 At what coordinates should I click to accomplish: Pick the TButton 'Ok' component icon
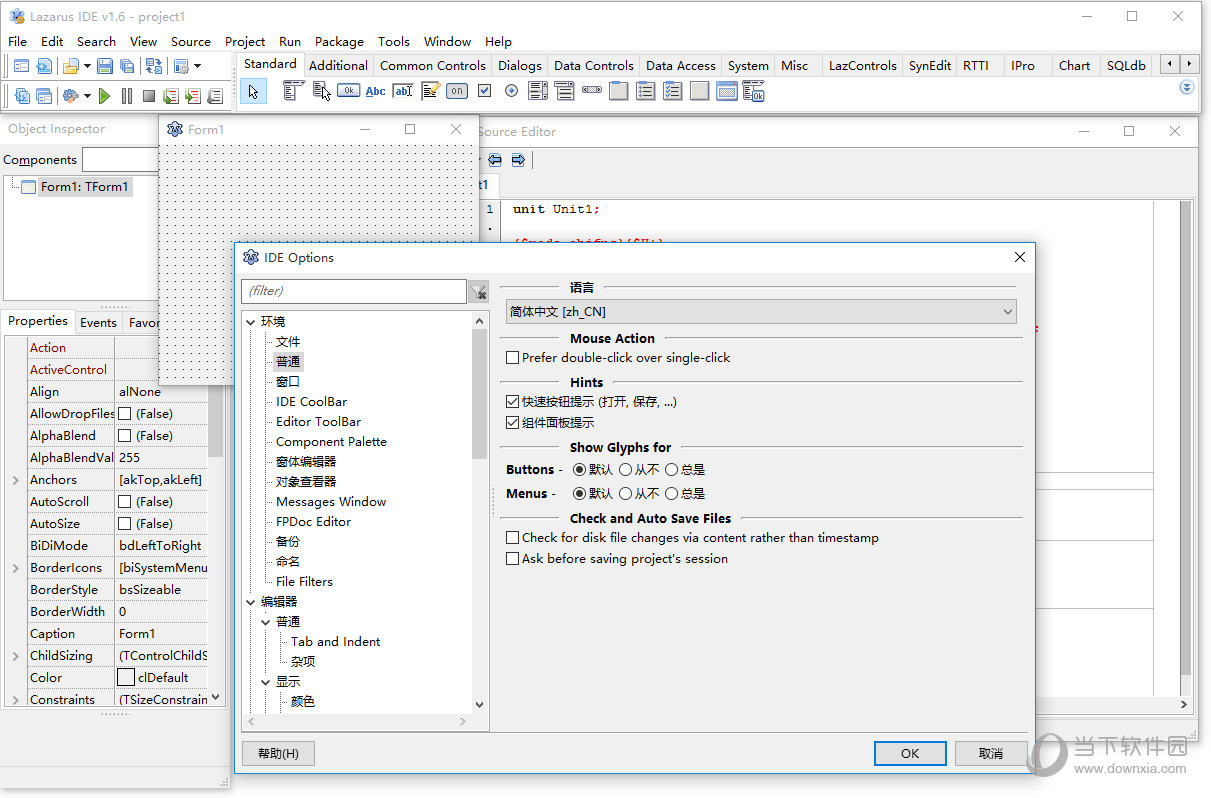click(x=348, y=91)
